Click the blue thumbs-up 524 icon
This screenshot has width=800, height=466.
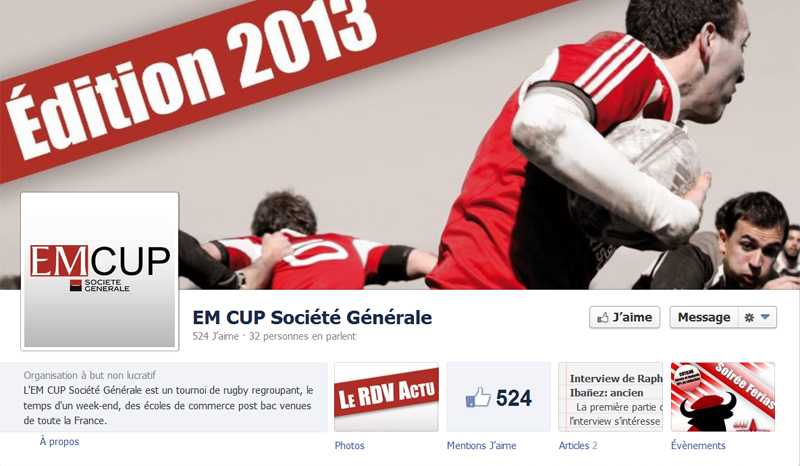click(x=478, y=397)
